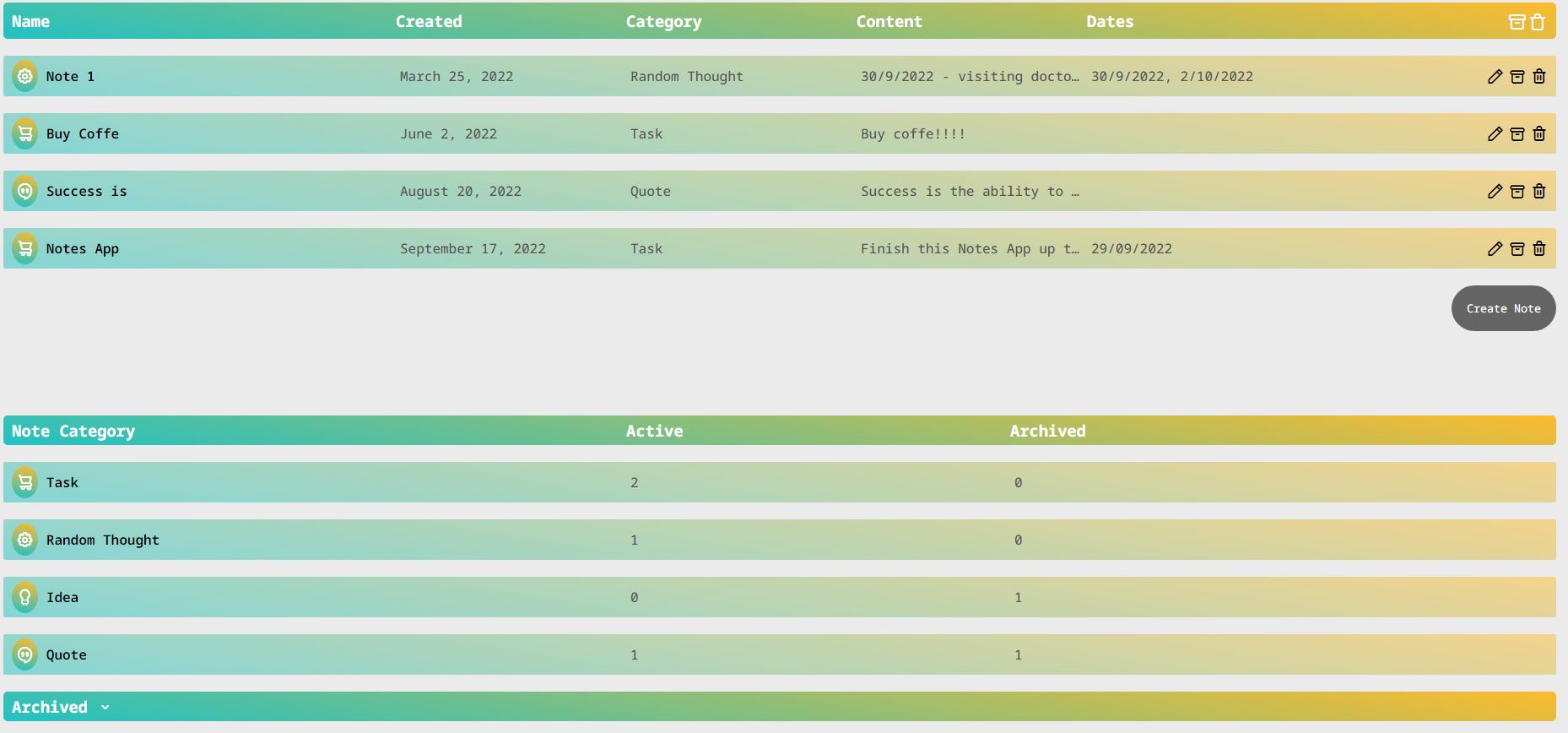Viewport: 1568px width, 733px height.
Task: Click the Idea label in summary table
Action: click(62, 598)
